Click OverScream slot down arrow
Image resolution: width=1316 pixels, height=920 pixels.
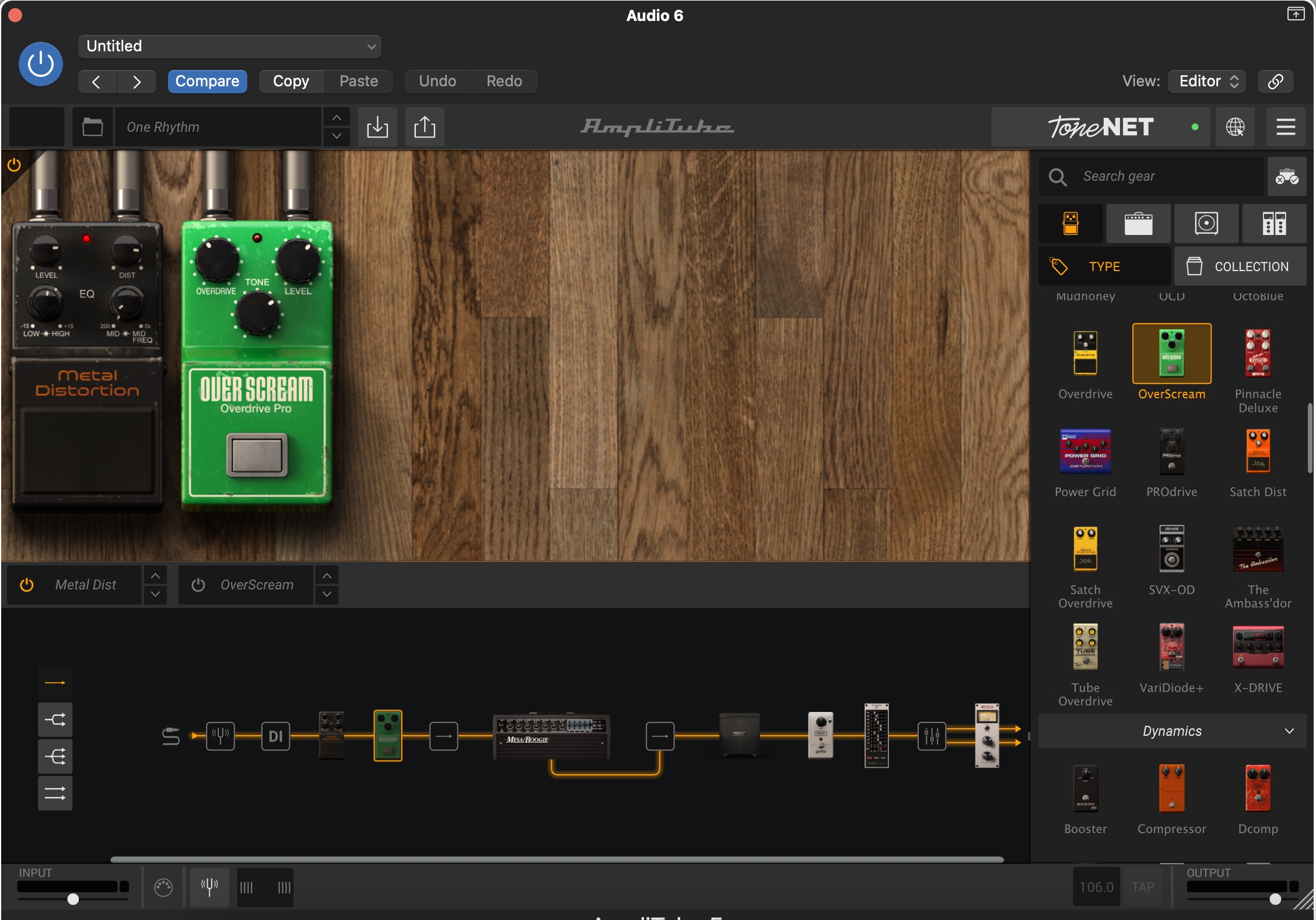327,594
